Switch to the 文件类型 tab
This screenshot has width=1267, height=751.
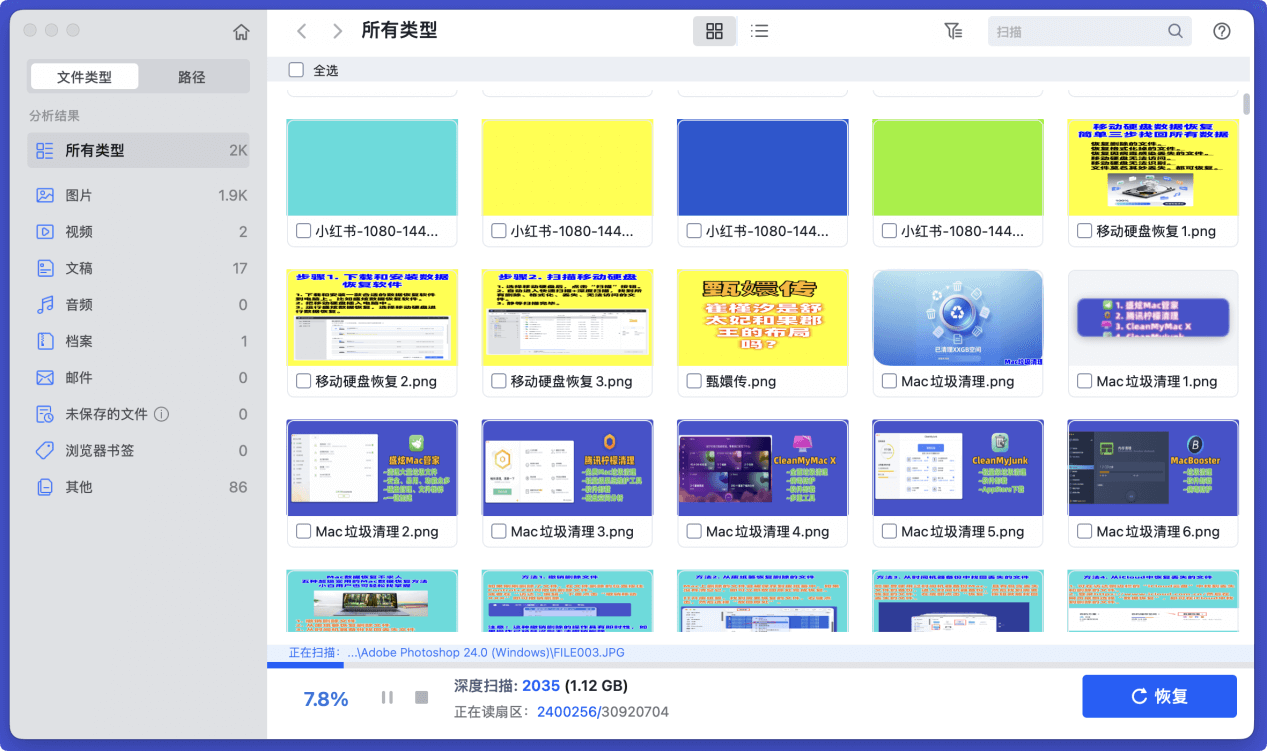click(x=84, y=76)
